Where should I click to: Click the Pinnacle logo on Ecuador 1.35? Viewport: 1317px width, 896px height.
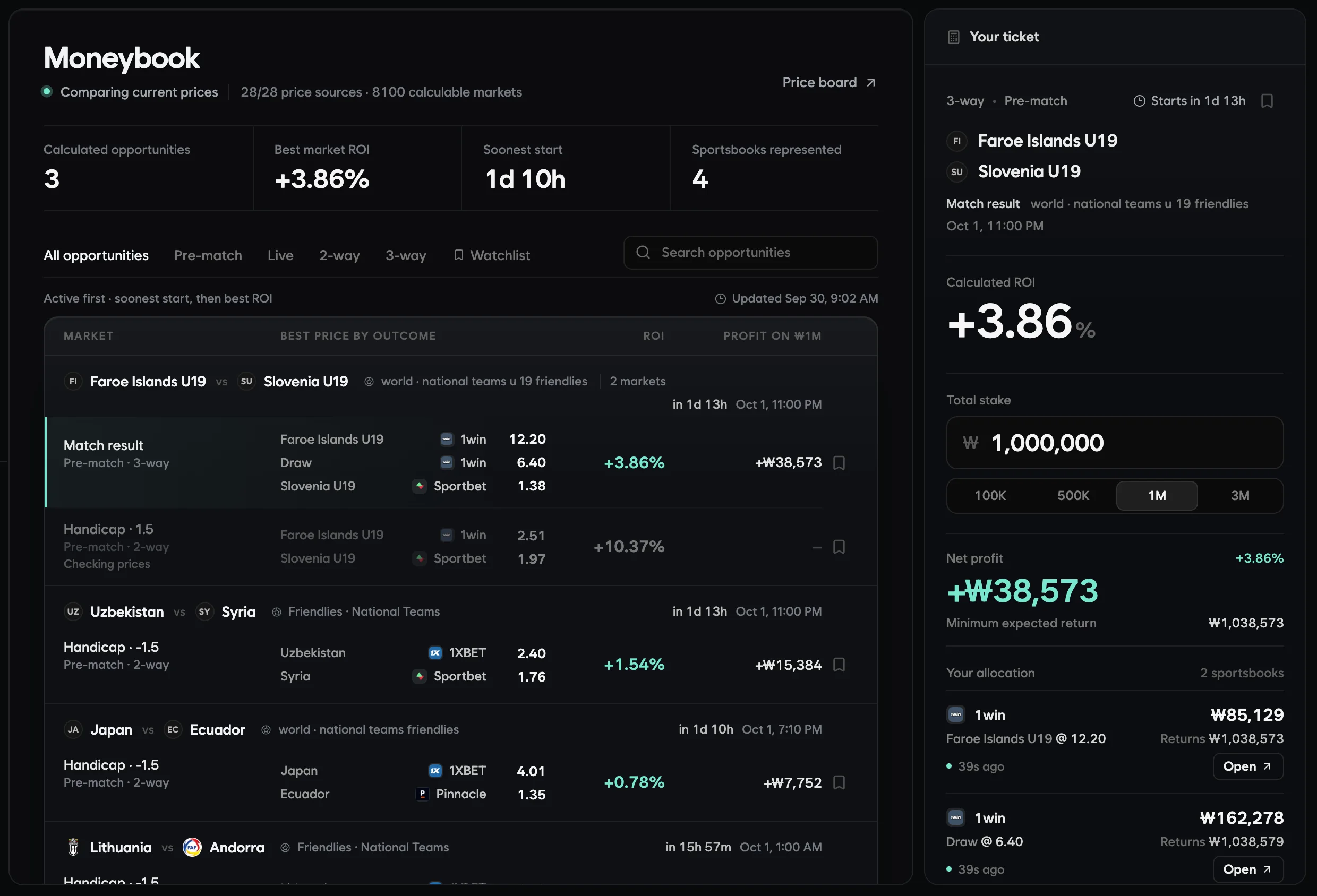[422, 794]
